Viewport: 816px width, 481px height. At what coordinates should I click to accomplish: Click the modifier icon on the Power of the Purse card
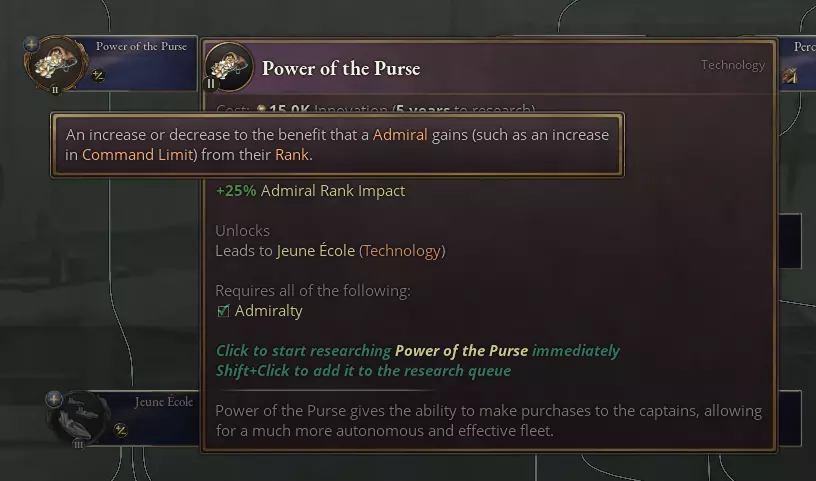[98, 74]
